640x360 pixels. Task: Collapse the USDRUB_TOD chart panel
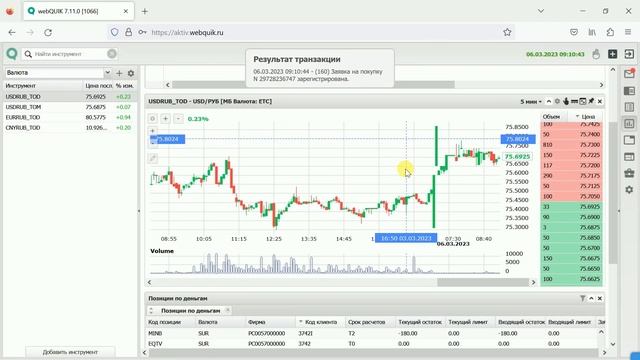click(x=549, y=101)
